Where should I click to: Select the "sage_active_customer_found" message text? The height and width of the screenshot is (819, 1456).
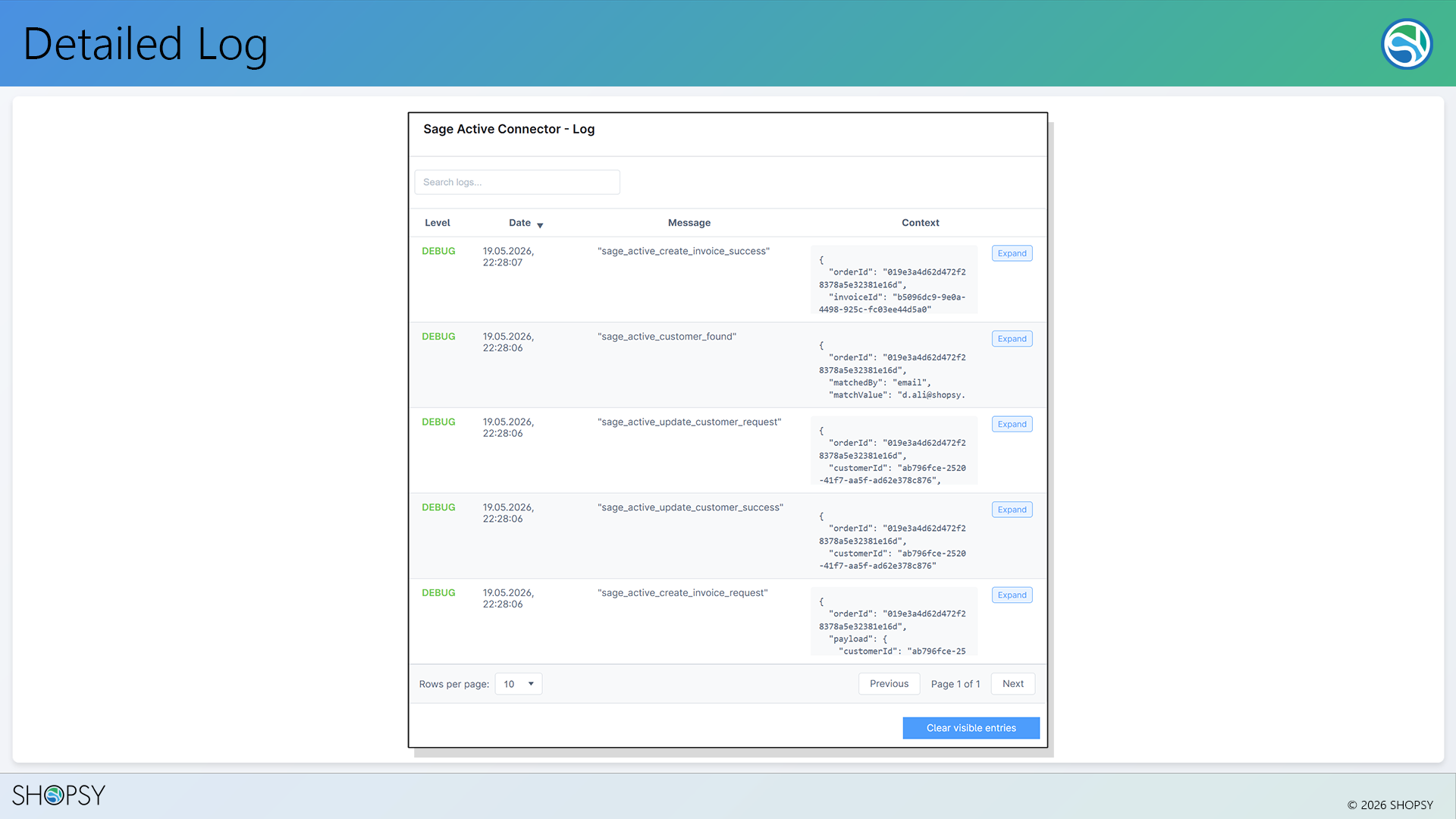click(x=667, y=337)
